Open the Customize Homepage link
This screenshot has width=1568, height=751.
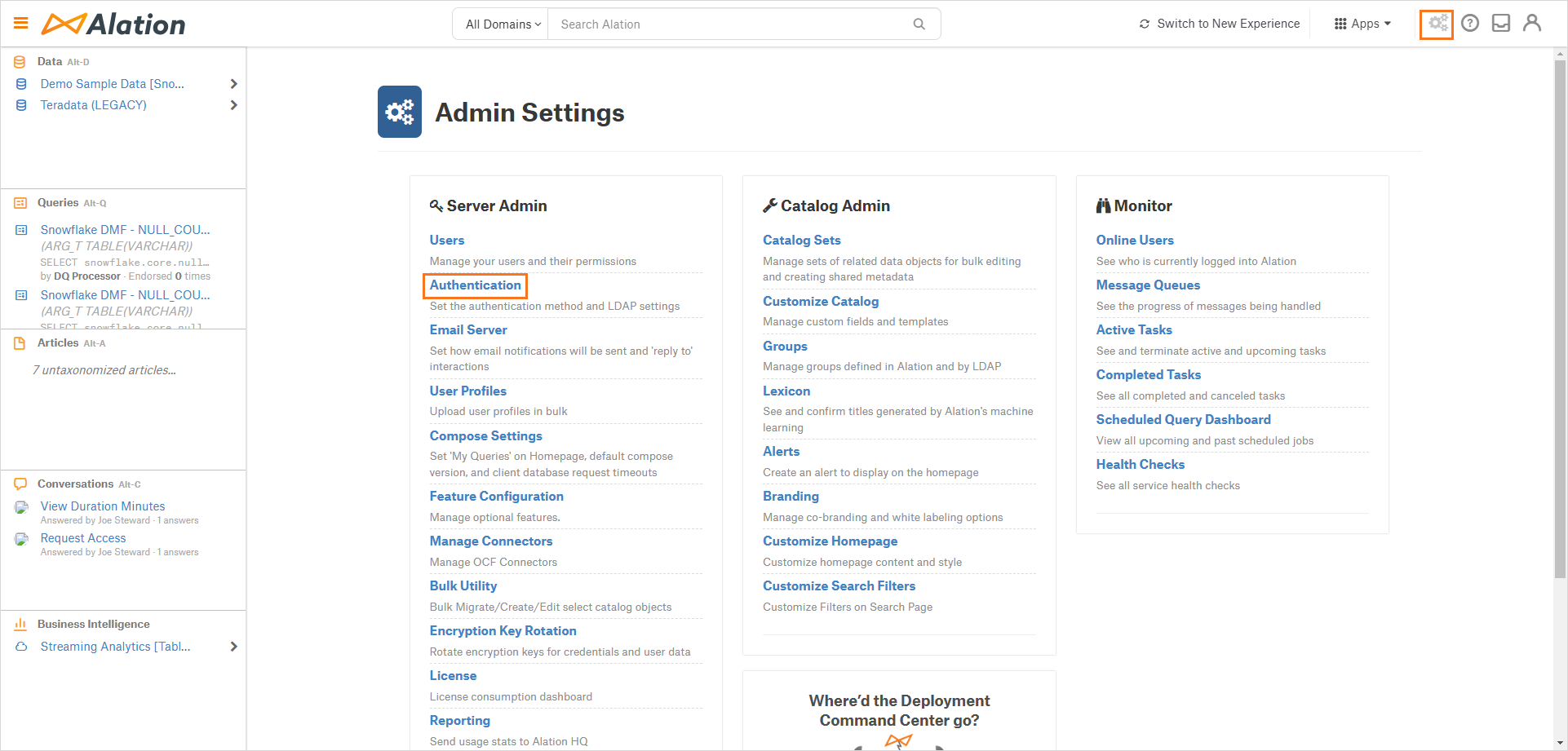pyautogui.click(x=831, y=541)
